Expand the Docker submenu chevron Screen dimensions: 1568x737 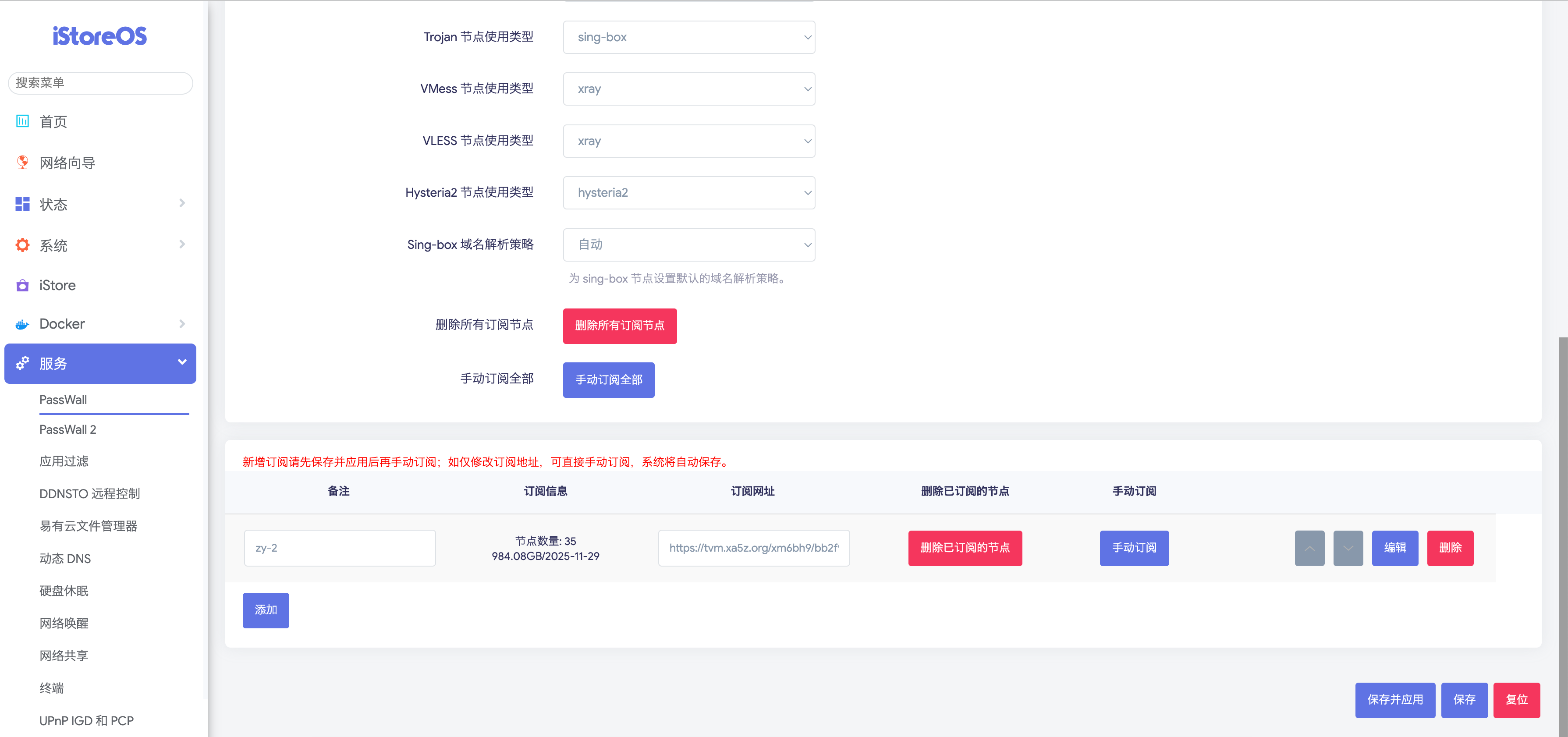coord(181,324)
